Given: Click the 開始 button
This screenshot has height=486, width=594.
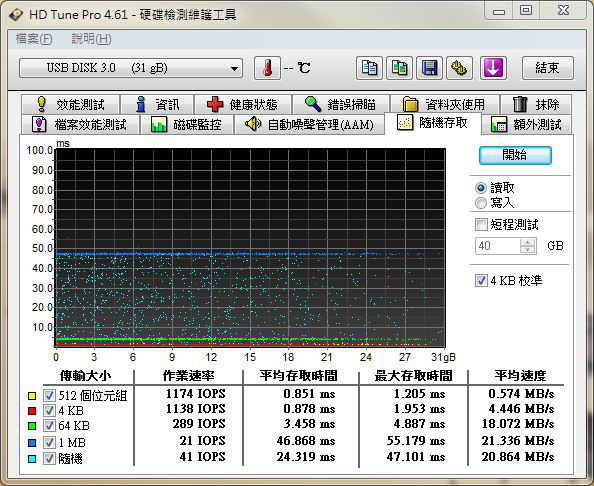Looking at the screenshot, I should (x=515, y=155).
